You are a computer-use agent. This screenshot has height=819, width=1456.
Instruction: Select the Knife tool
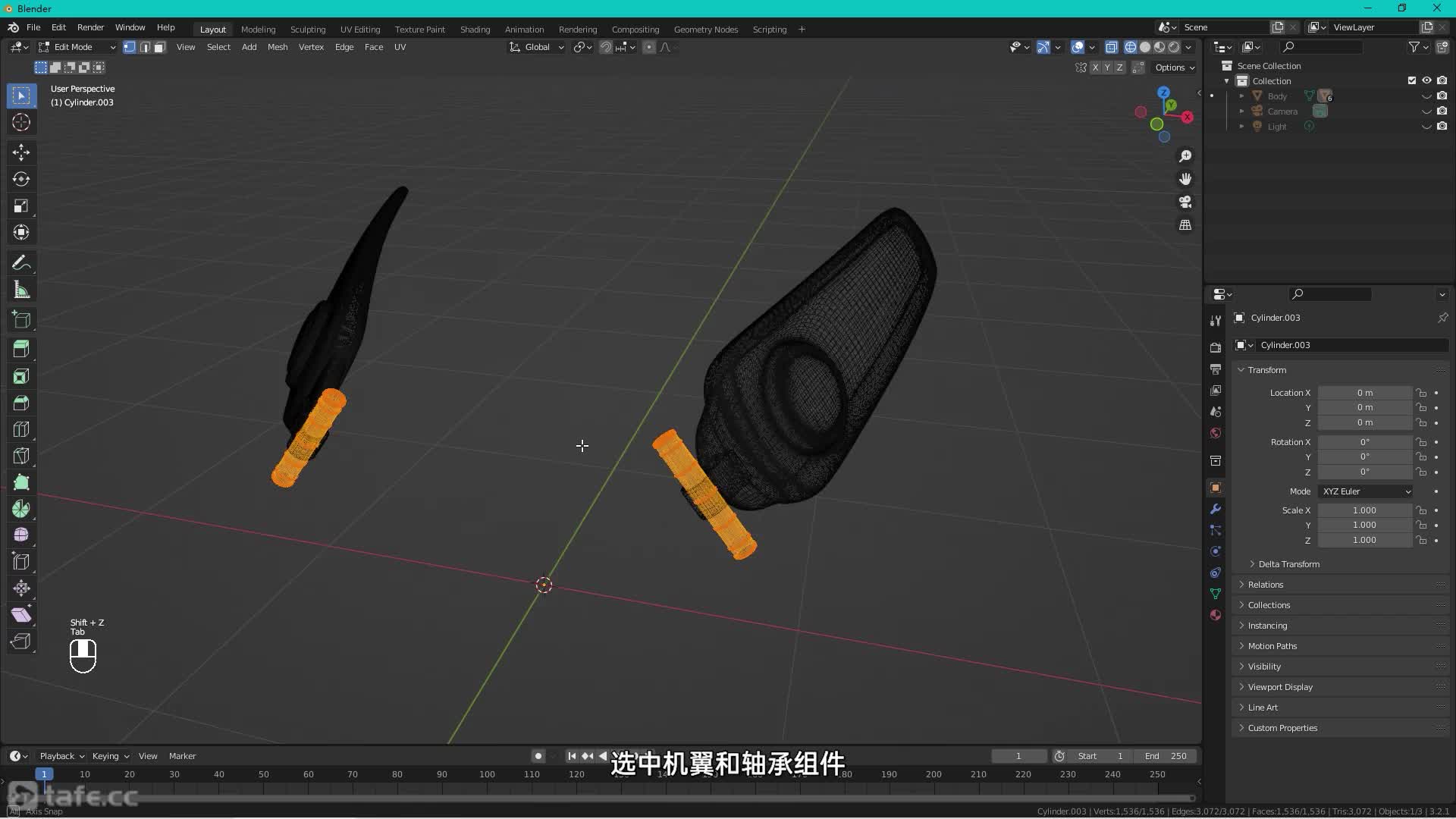[x=21, y=456]
